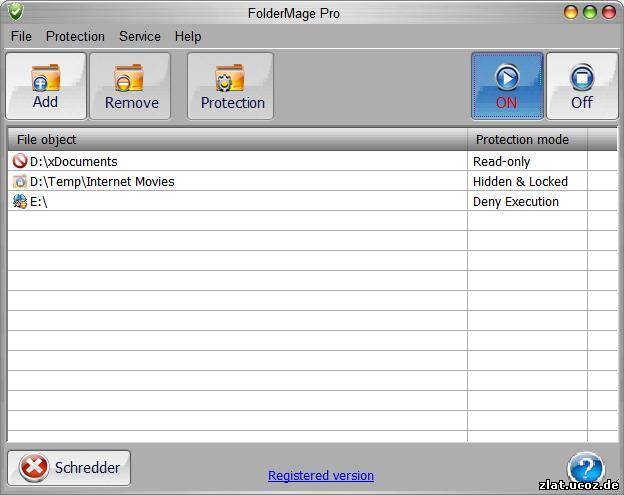This screenshot has width=624, height=495.
Task: Open Protection settings toolbar button
Action: [x=230, y=86]
